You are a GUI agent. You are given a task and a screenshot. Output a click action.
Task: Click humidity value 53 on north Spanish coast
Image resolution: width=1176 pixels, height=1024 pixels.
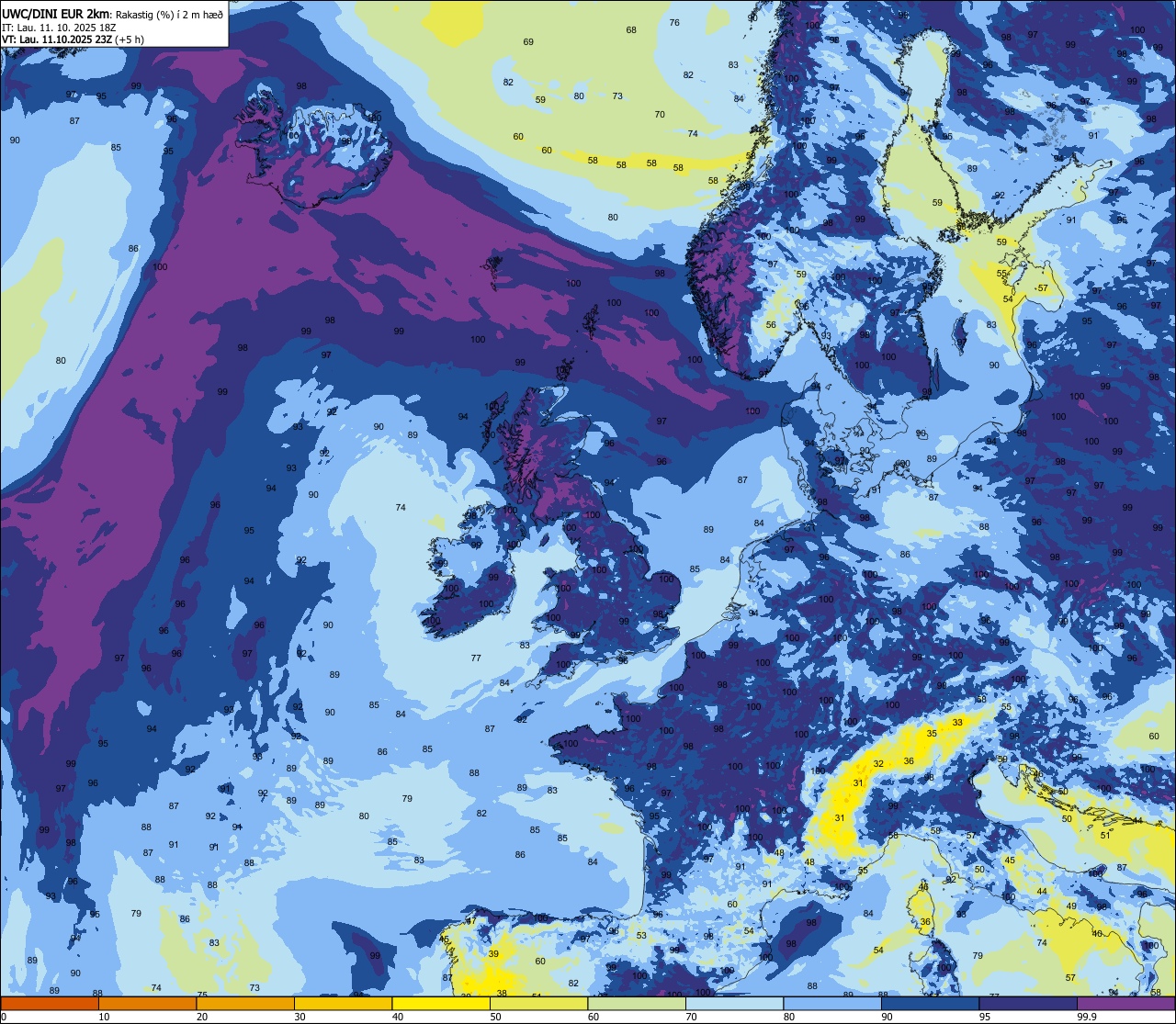tap(641, 936)
